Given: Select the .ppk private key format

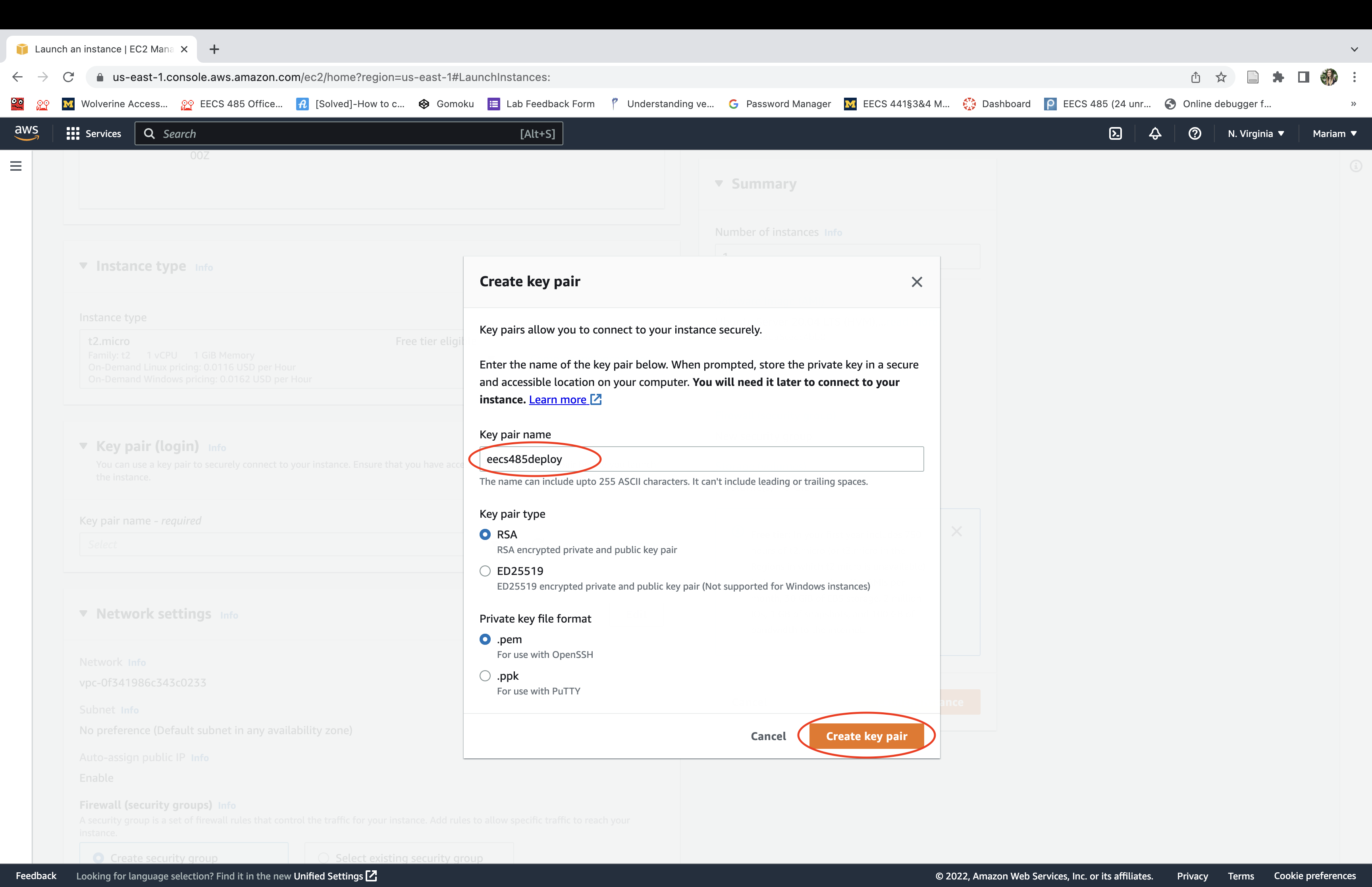Looking at the screenshot, I should click(x=486, y=676).
